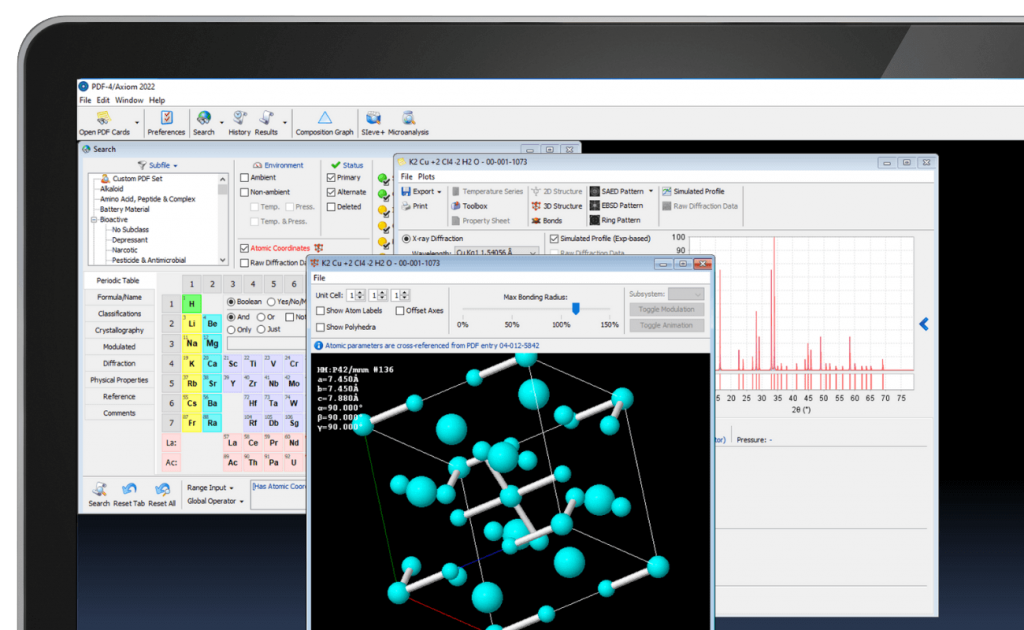Image resolution: width=1024 pixels, height=630 pixels.
Task: Switch to the Crystallography tab
Action: tap(119, 330)
